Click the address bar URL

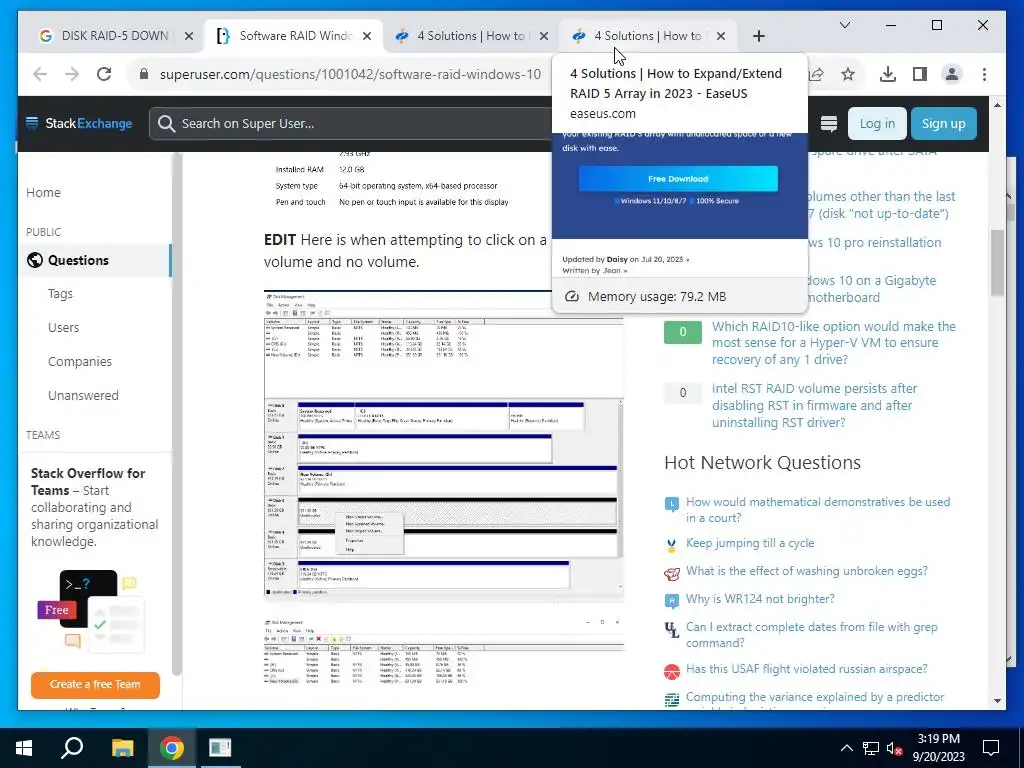[350, 74]
